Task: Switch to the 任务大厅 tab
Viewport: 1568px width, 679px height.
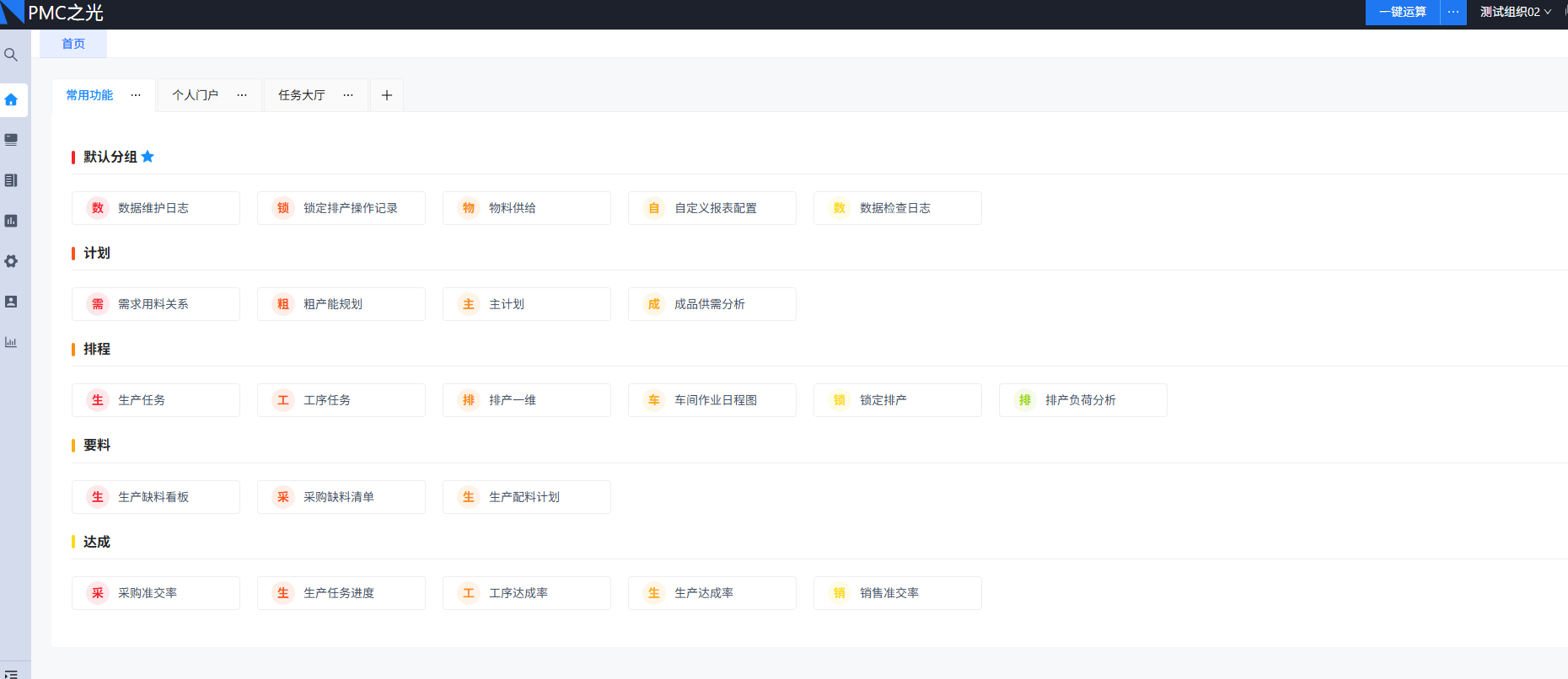Action: click(302, 95)
